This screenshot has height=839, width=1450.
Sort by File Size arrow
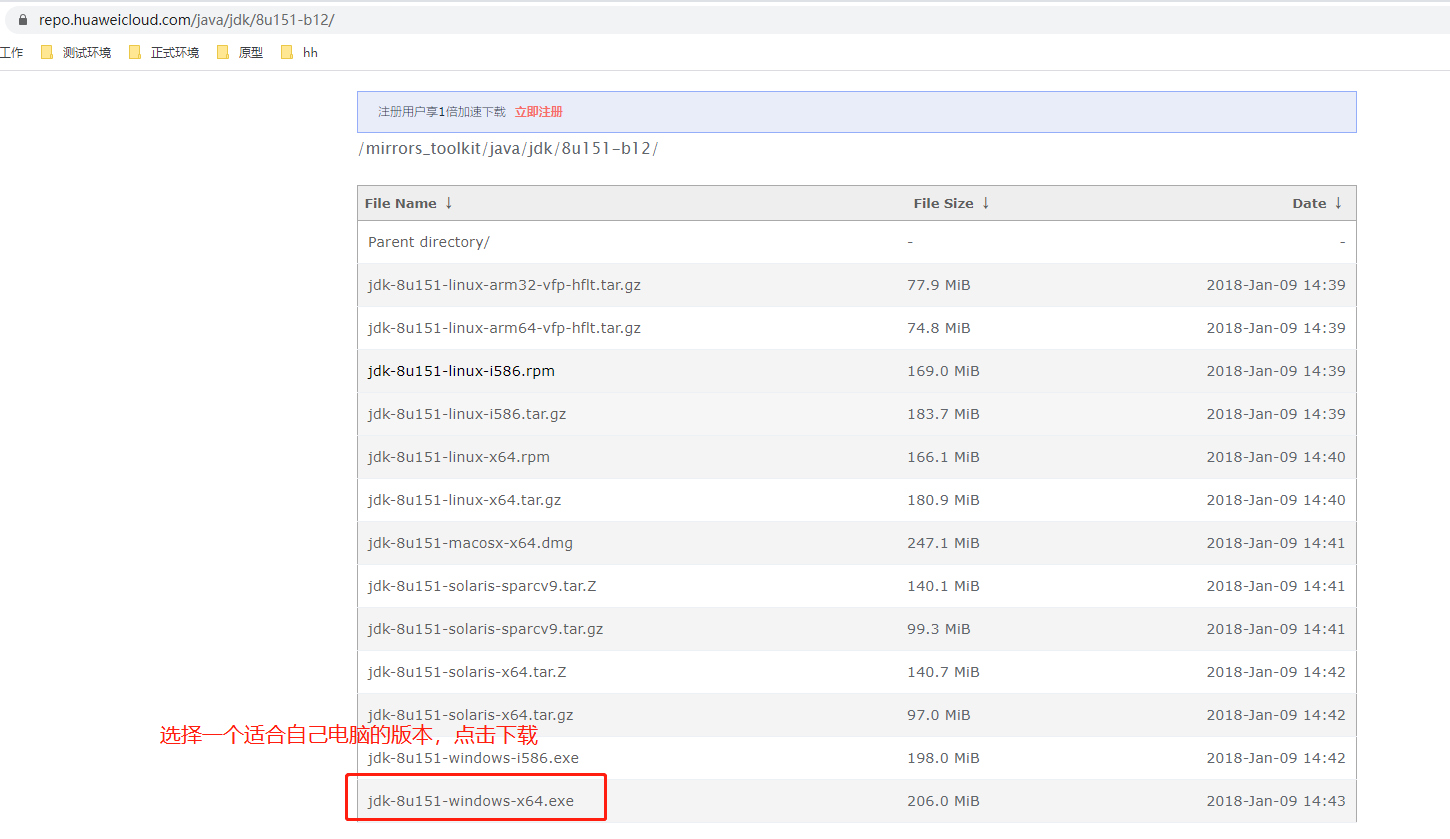coord(985,203)
